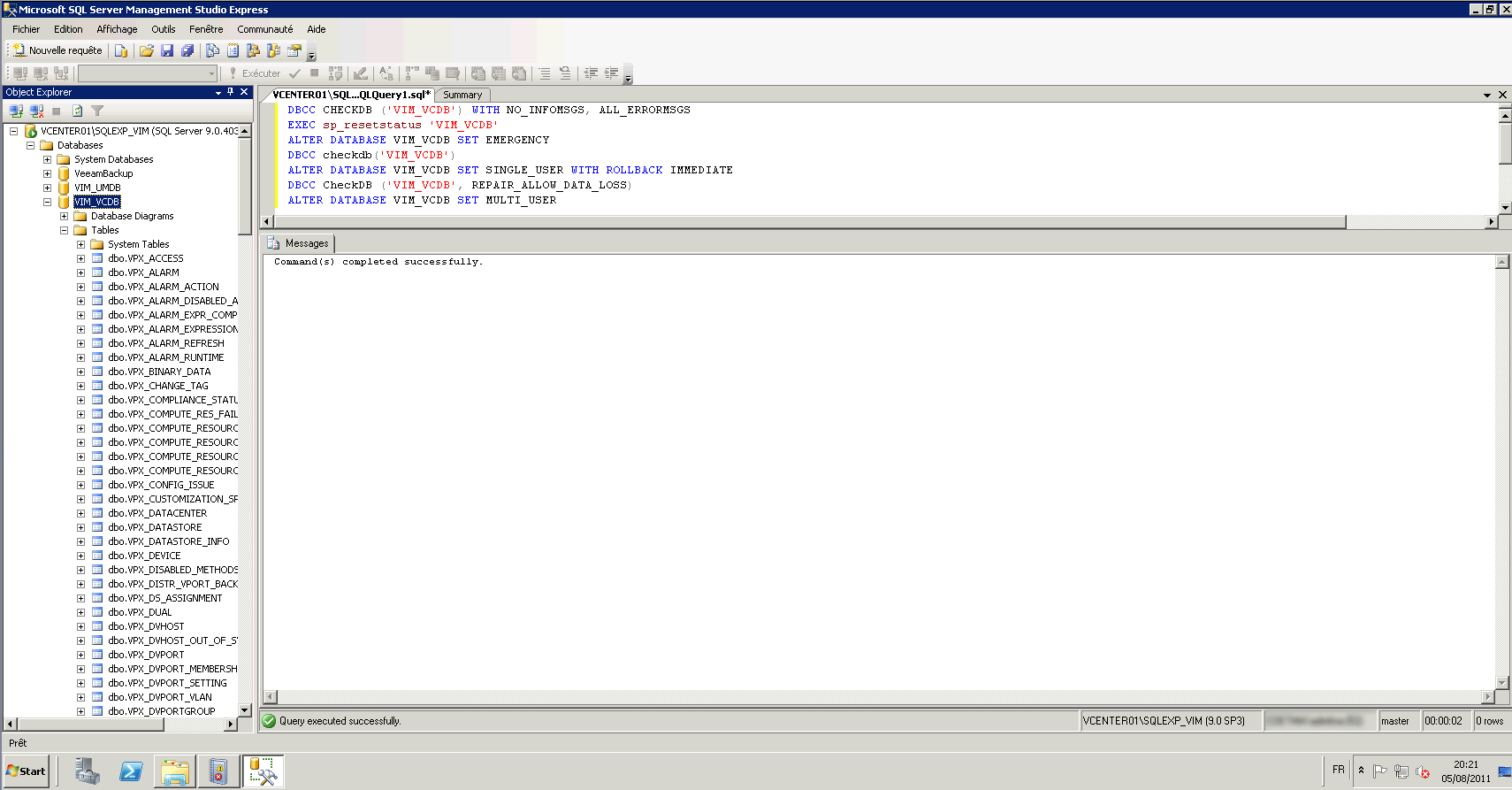Click the Exécuter button
Image resolution: width=1512 pixels, height=790 pixels.
[x=255, y=73]
